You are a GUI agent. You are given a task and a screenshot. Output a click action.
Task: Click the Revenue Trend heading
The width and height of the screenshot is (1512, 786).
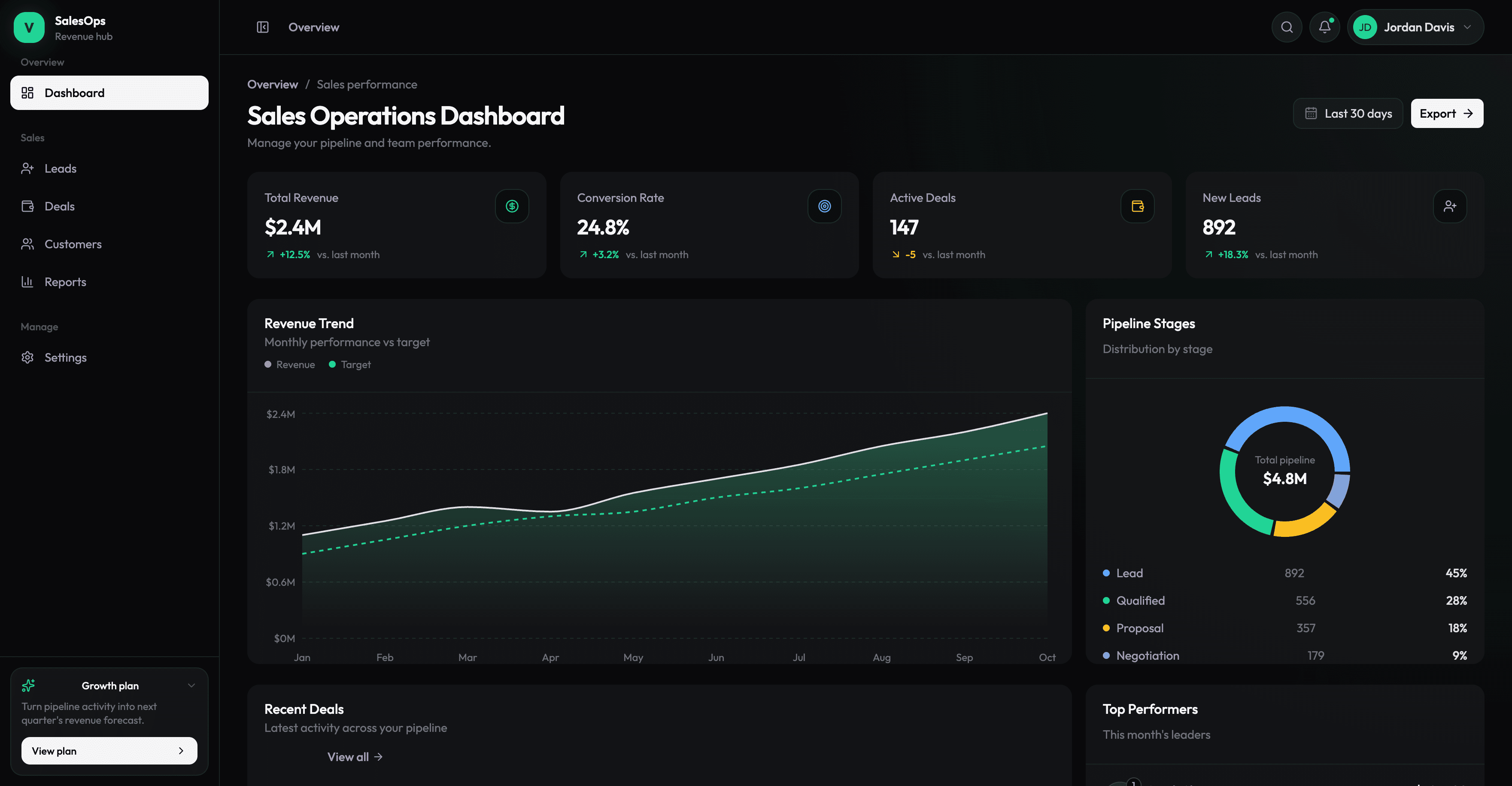tap(309, 323)
